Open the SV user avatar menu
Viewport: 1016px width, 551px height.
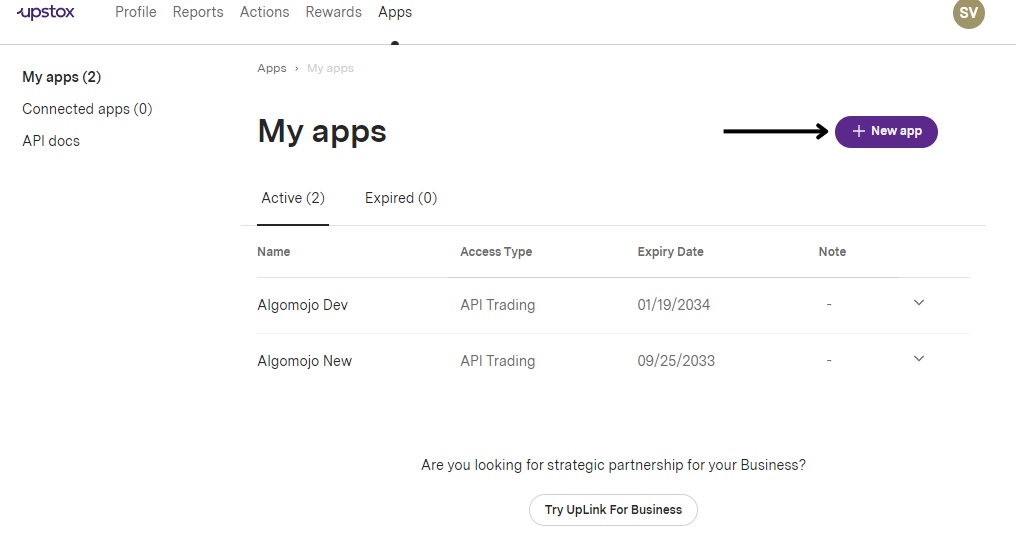(x=968, y=13)
